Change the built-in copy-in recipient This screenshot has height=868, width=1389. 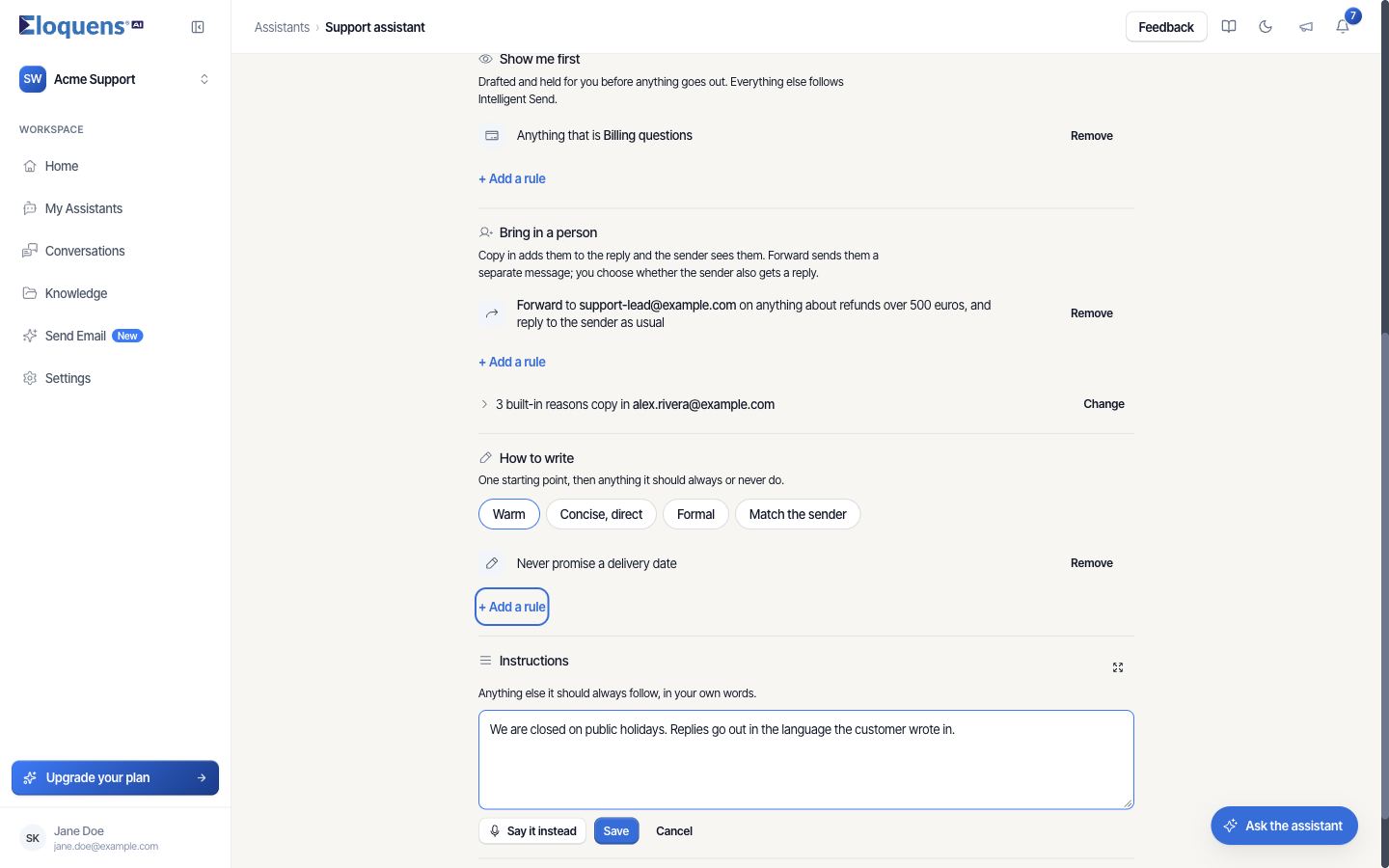coord(1103,404)
